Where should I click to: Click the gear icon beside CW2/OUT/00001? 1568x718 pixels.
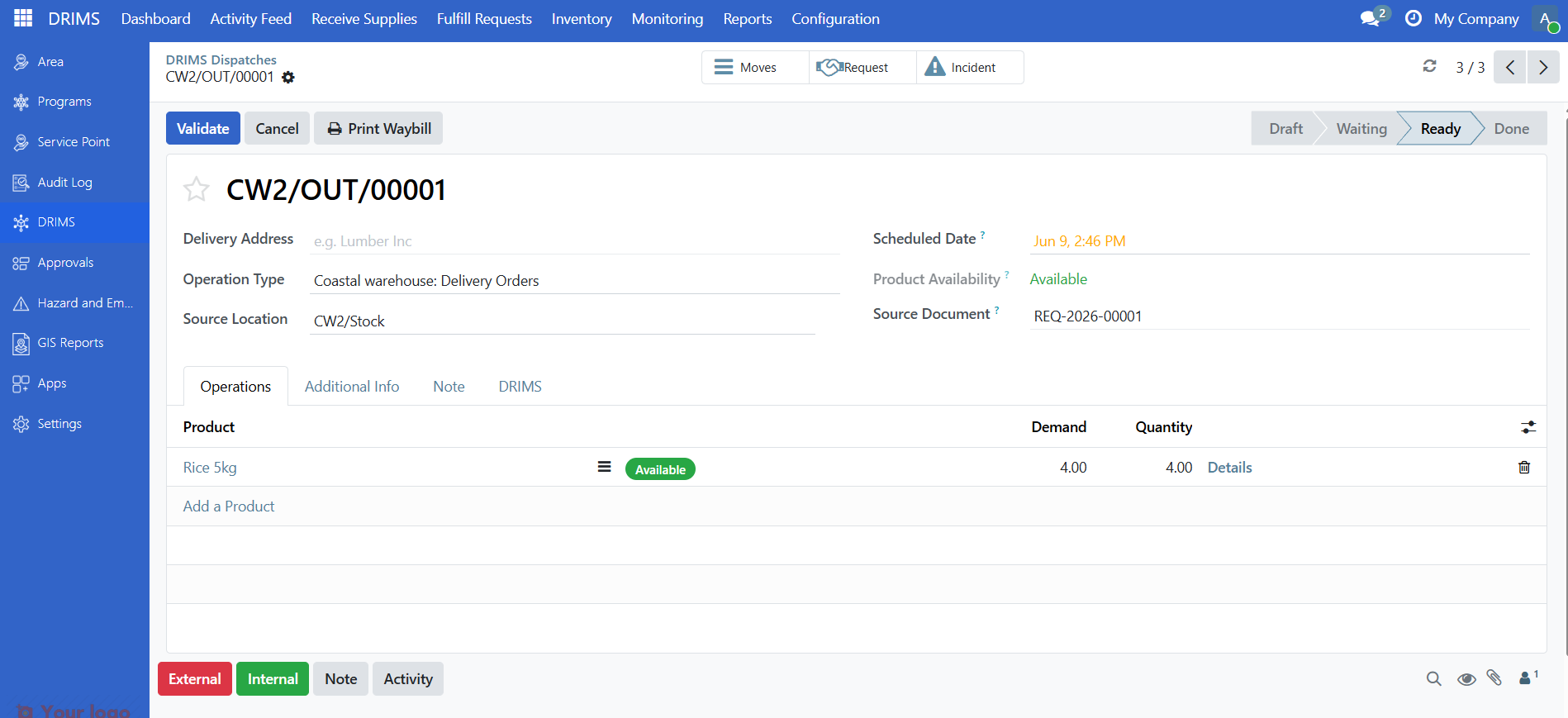[288, 77]
